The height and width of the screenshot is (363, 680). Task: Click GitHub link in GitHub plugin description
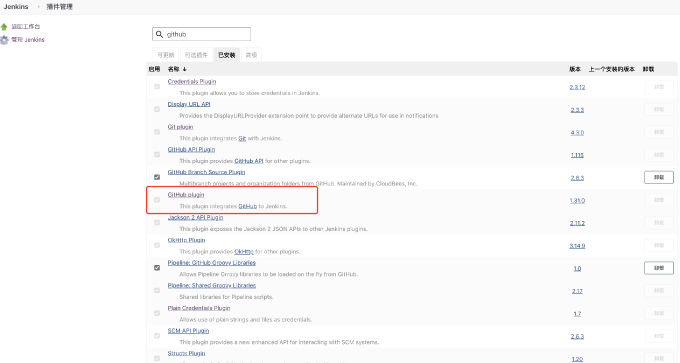248,206
